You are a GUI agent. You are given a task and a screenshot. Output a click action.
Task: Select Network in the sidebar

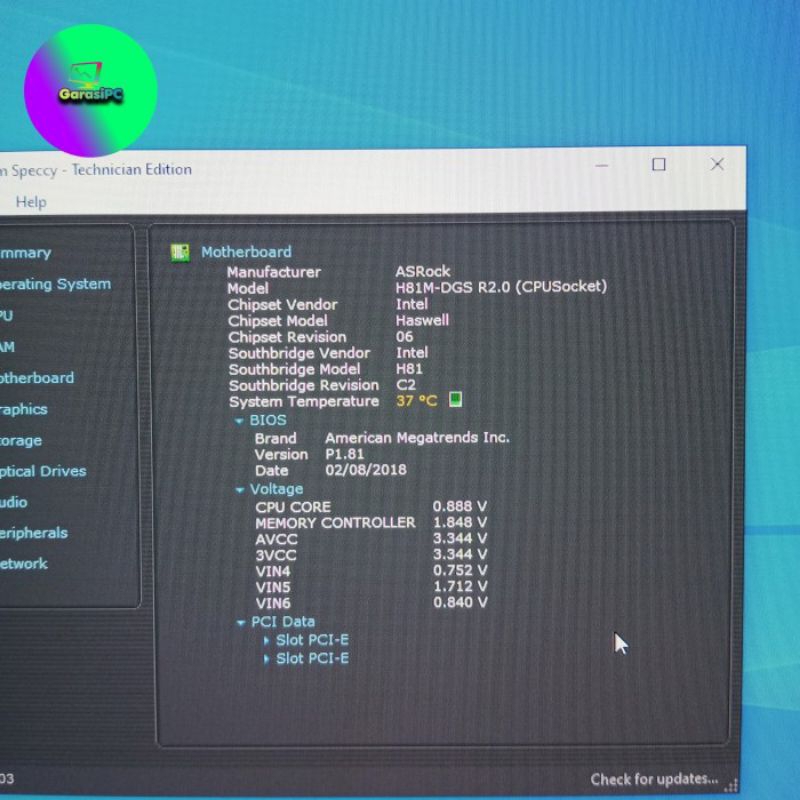(23, 564)
